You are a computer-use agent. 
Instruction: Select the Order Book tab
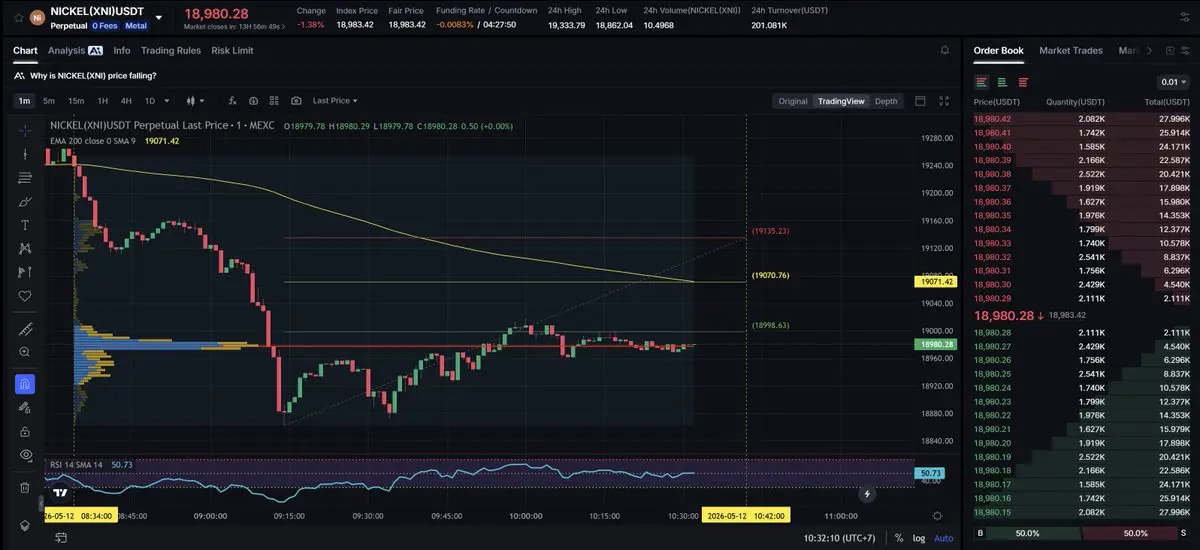tap(999, 50)
